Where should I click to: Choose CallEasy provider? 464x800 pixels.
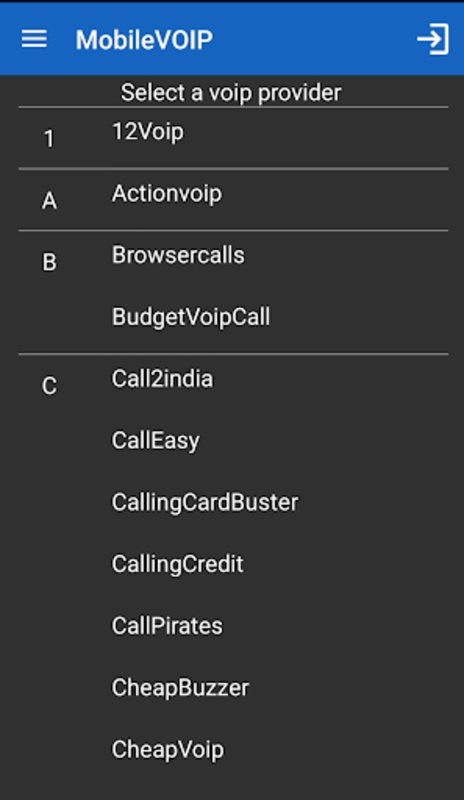pos(156,441)
